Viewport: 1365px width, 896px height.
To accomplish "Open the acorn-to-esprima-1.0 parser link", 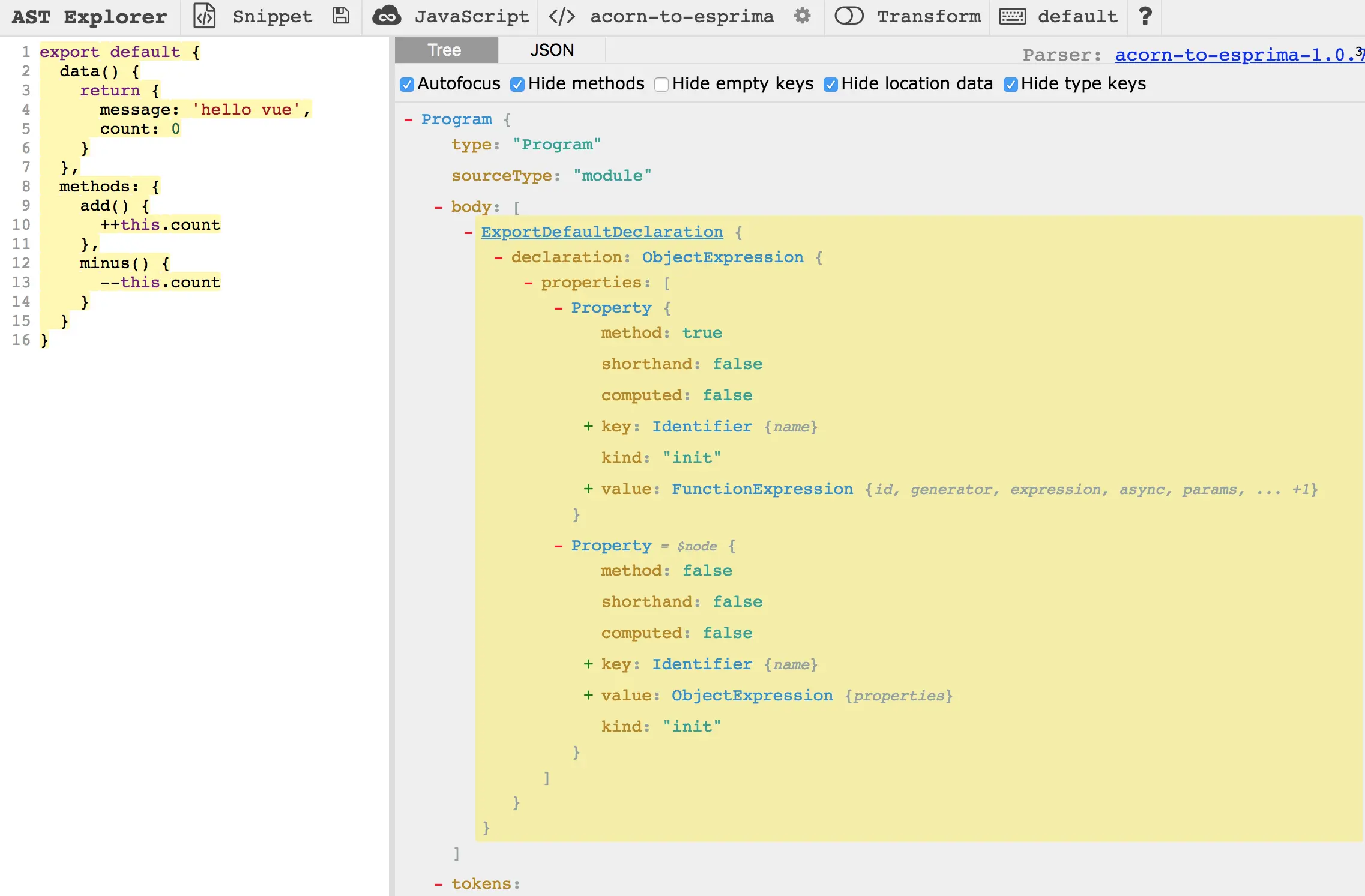I will pos(1237,55).
